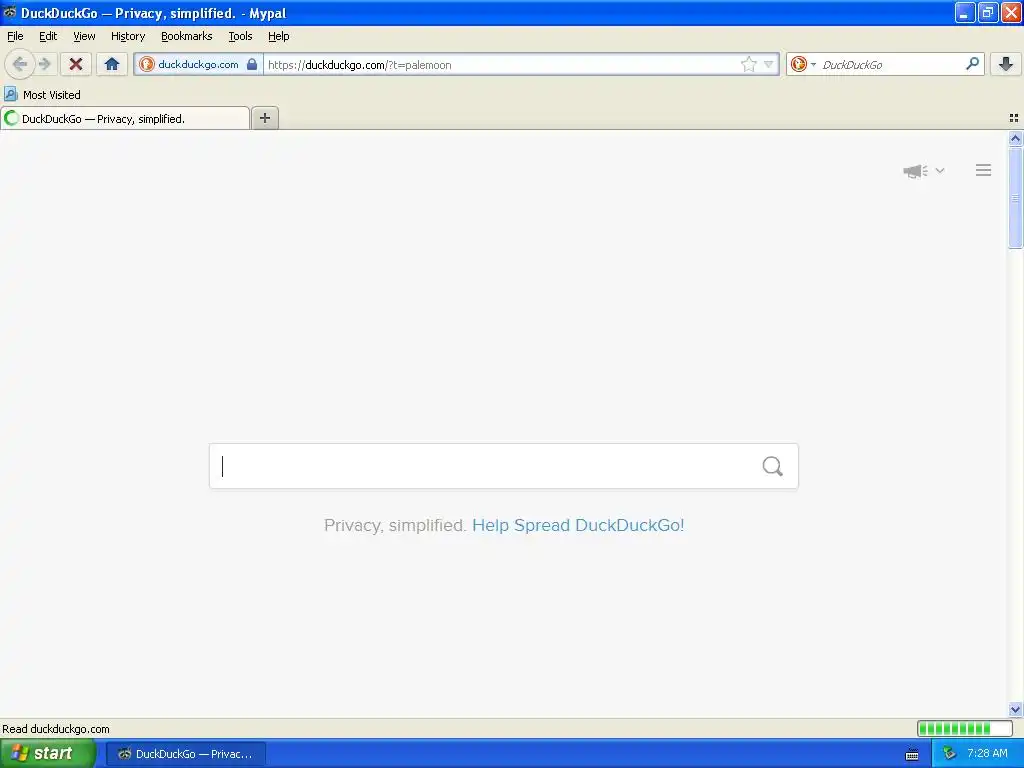
Task: Click the padlock security icon
Action: 251,64
